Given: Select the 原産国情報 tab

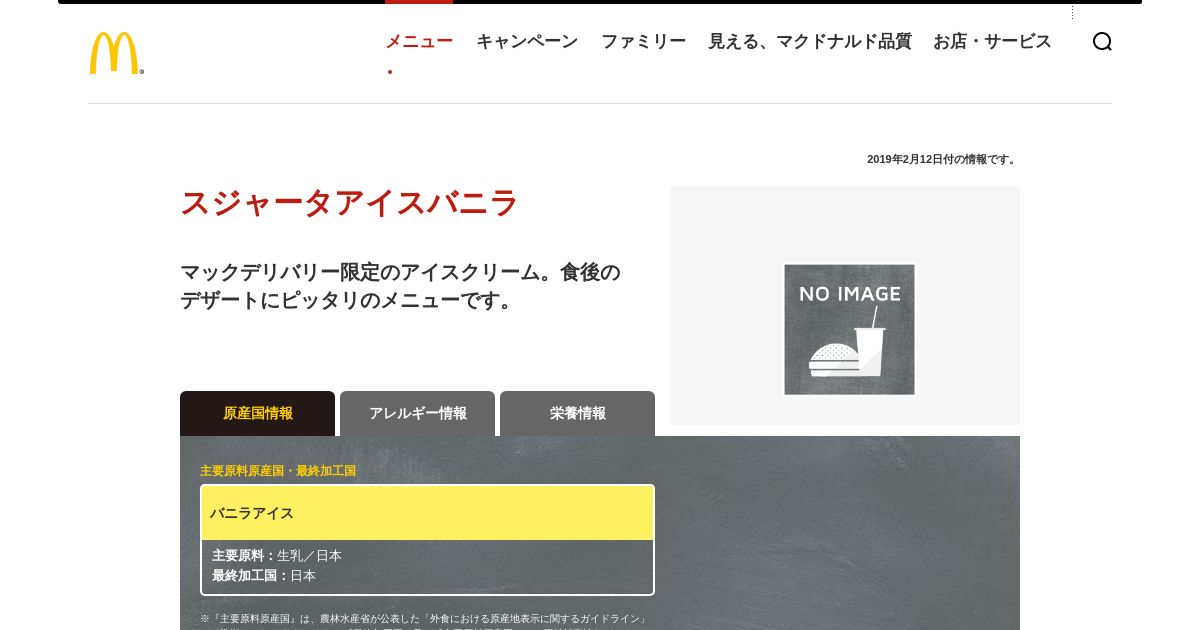Looking at the screenshot, I should (257, 413).
